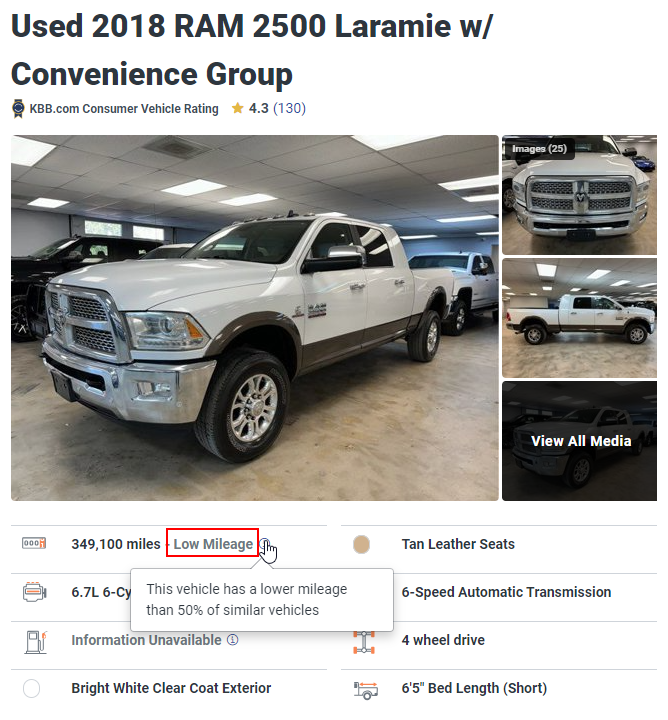Open the main white RAM truck photo
Image resolution: width=668 pixels, height=720 pixels.
[x=255, y=318]
